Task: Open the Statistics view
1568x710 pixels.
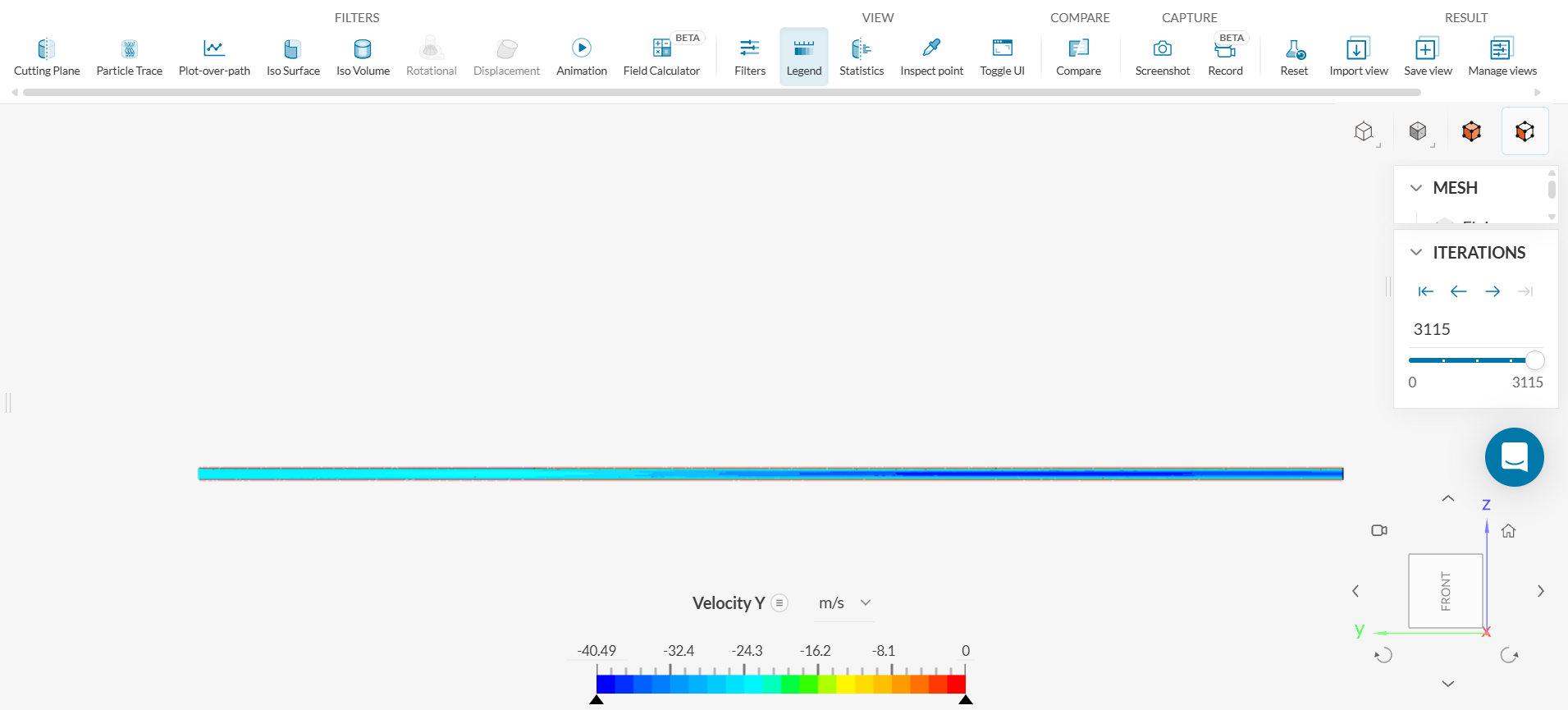Action: pyautogui.click(x=862, y=57)
